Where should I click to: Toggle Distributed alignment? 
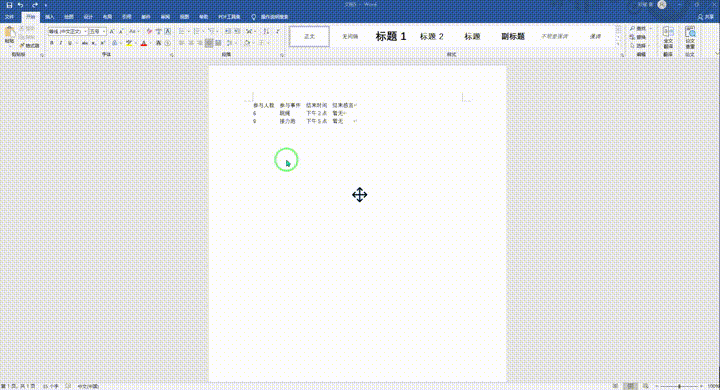pyautogui.click(x=219, y=43)
